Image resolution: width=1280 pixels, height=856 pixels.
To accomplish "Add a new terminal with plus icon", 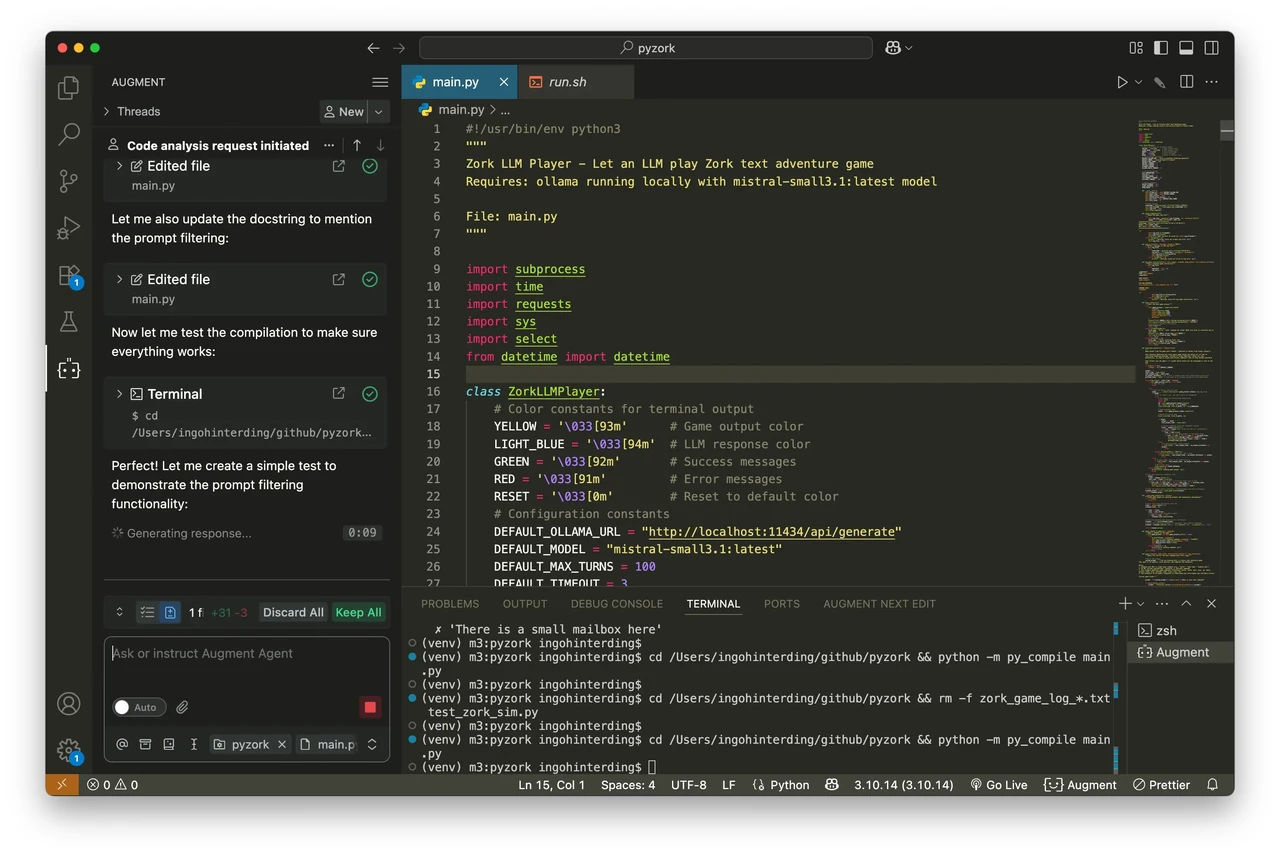I will [x=1125, y=604].
